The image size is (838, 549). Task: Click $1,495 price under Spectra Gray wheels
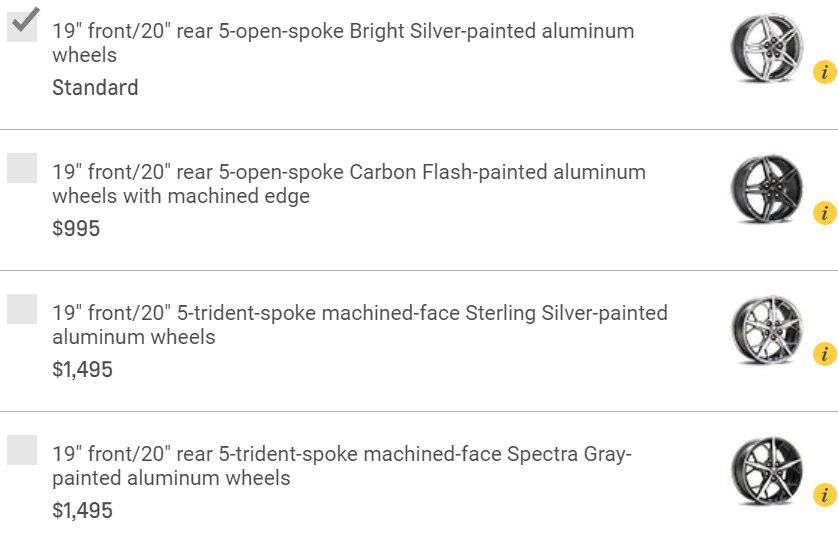point(82,511)
